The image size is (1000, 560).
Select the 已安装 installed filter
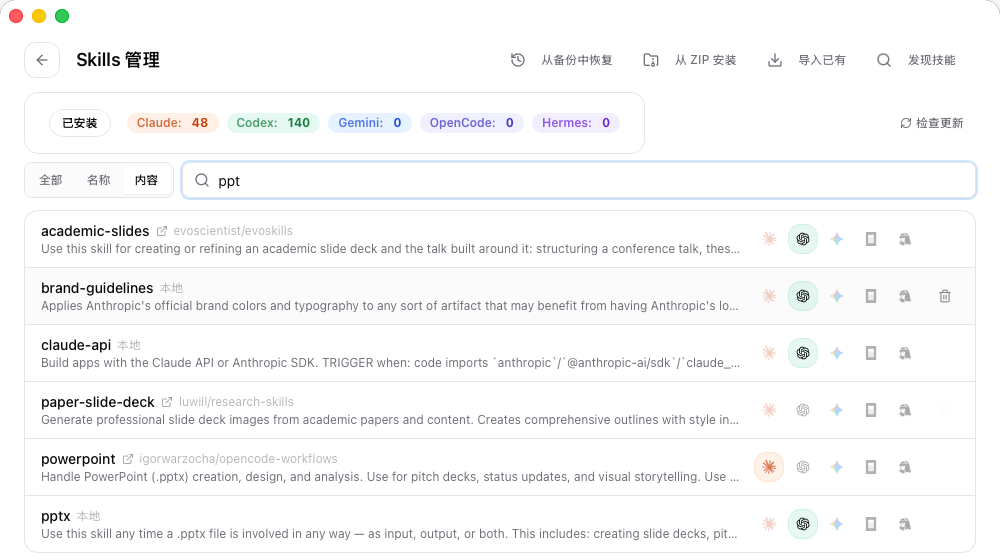point(80,123)
